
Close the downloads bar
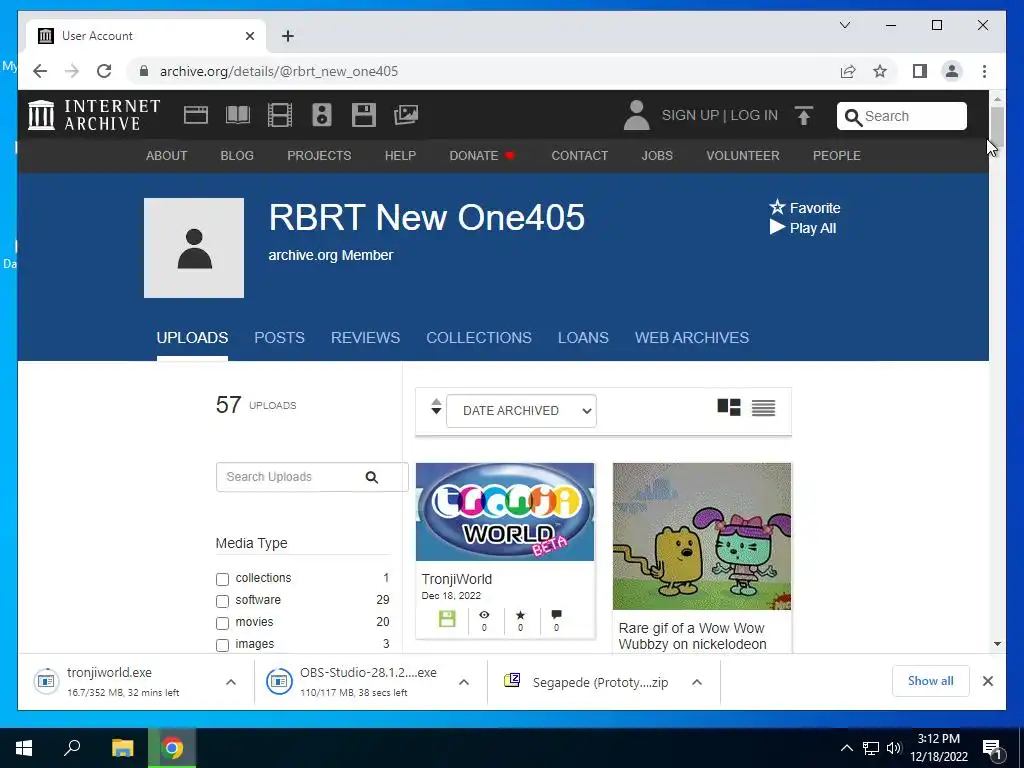tap(988, 681)
